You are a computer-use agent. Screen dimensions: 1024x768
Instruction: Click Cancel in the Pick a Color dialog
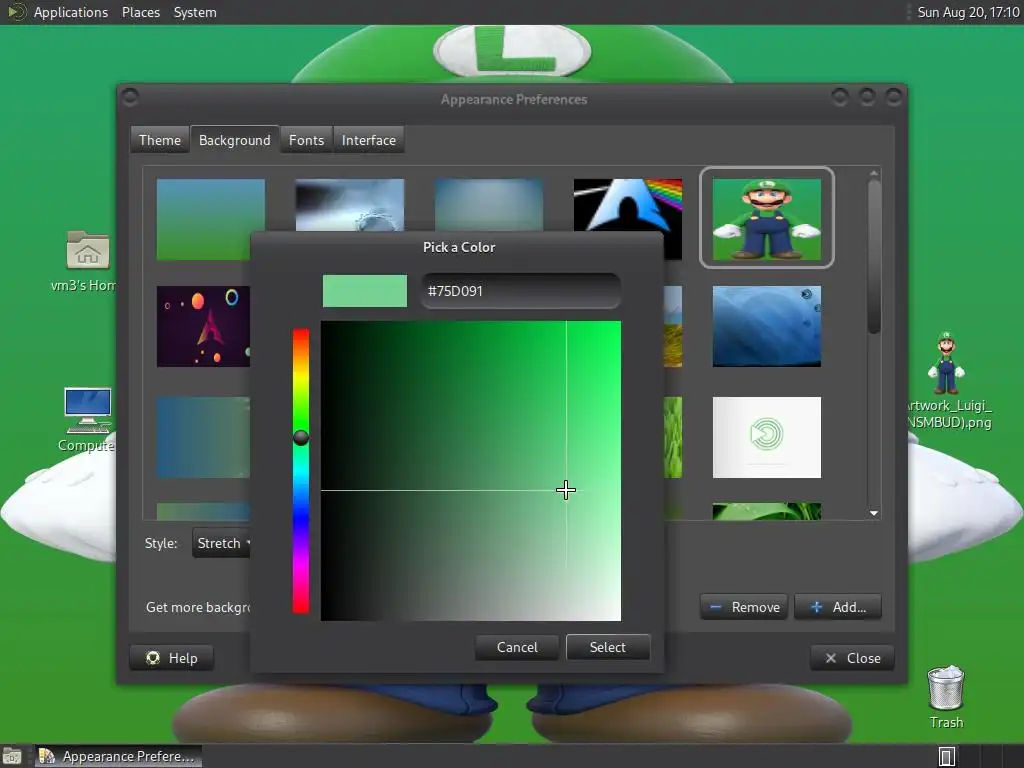point(517,647)
